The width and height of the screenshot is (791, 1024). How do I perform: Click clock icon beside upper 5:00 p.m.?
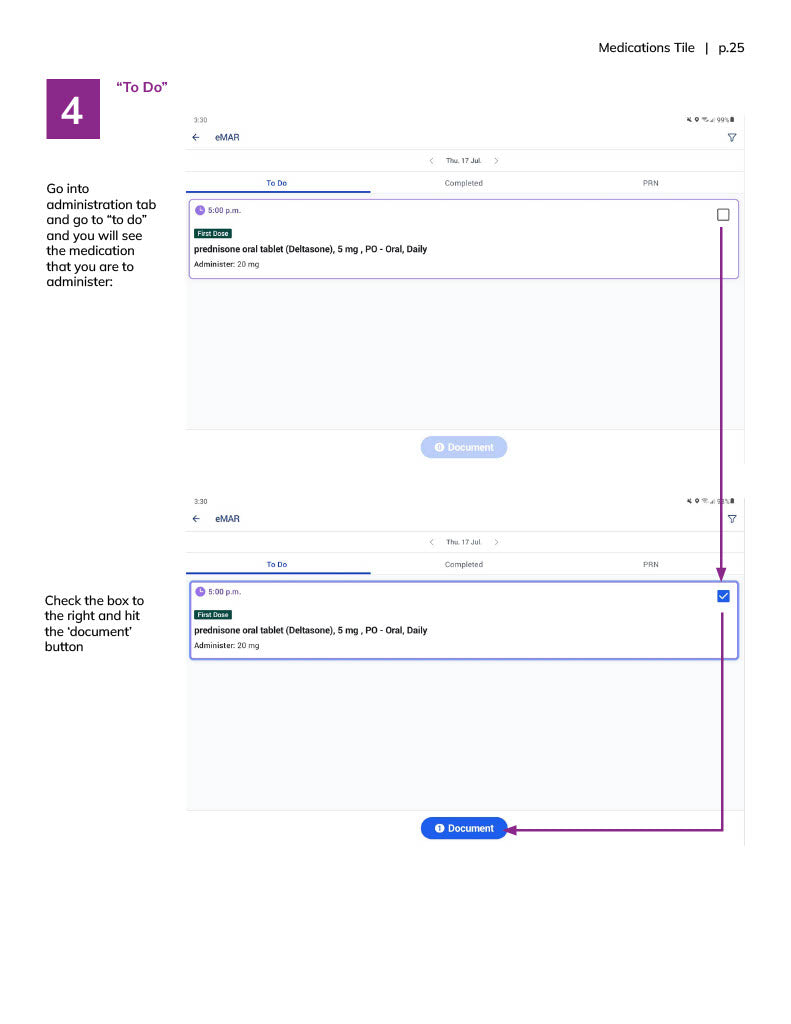click(x=200, y=211)
